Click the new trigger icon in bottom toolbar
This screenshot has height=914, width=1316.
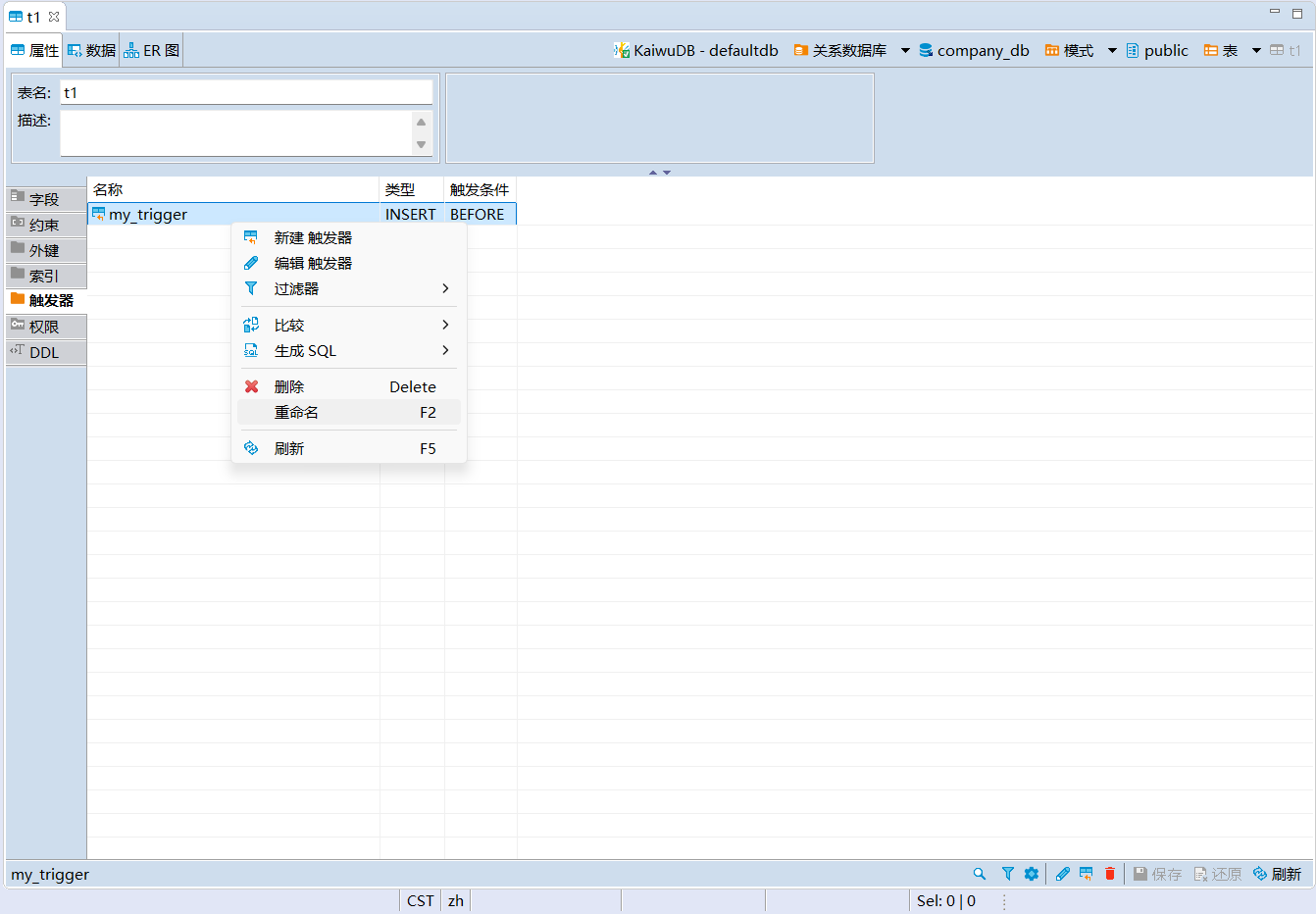pos(1086,874)
